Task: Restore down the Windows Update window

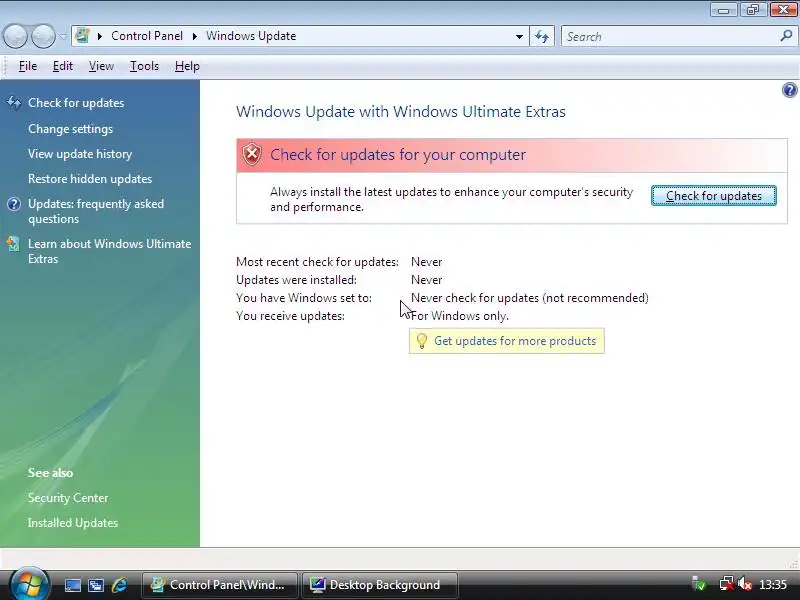Action: tap(753, 10)
